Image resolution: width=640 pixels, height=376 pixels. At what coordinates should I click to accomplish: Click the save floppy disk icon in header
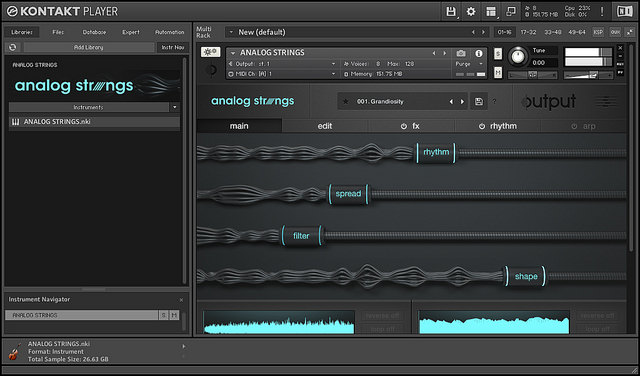451,11
